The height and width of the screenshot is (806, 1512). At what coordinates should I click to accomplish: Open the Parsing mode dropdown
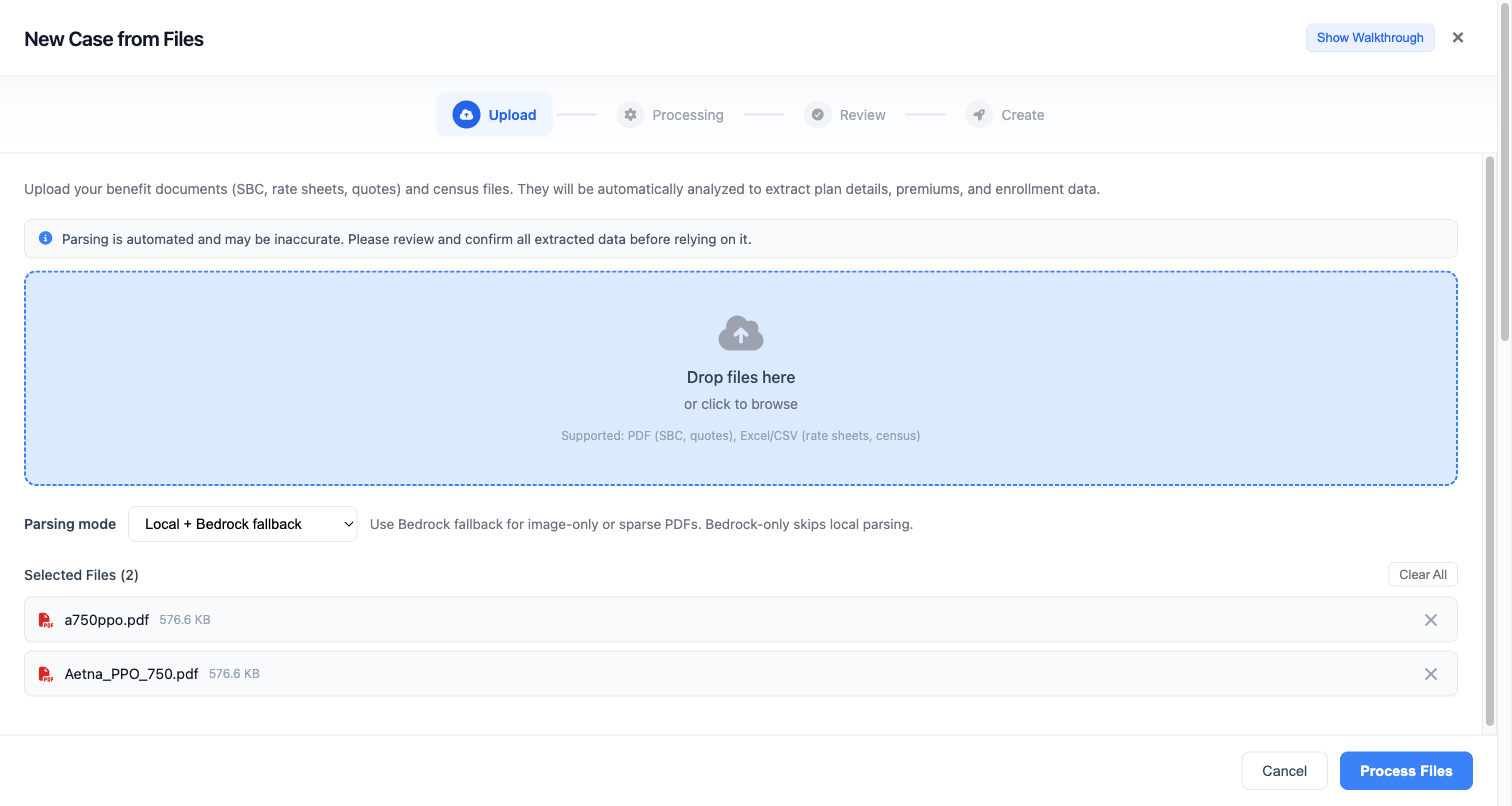pos(243,524)
